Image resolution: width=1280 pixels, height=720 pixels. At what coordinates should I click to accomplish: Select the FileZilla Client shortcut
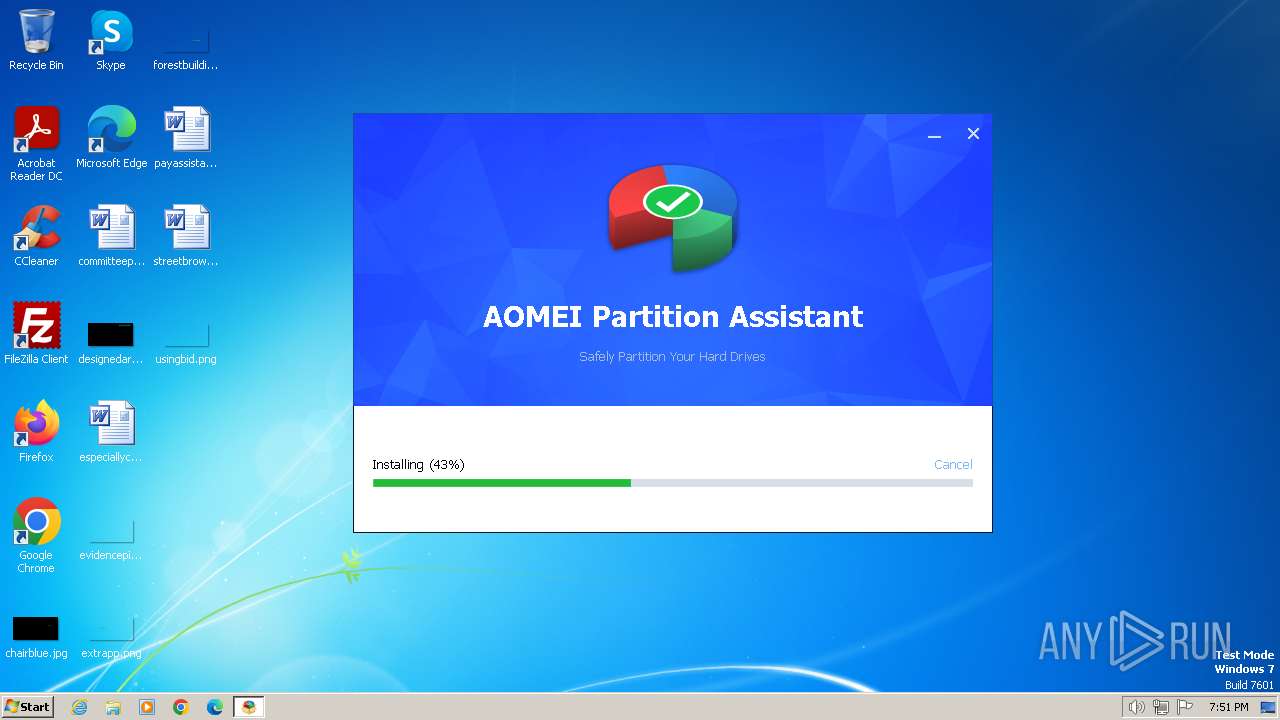point(36,334)
